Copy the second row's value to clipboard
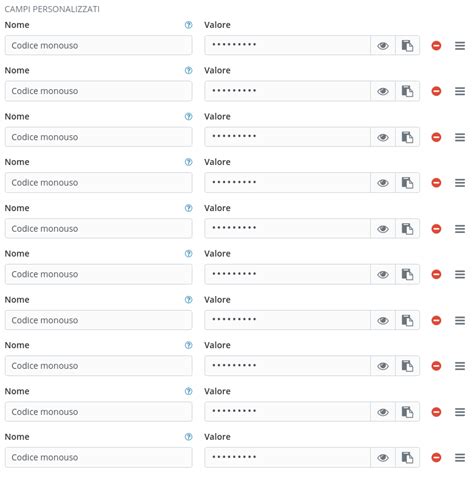The image size is (474, 478). point(409,91)
